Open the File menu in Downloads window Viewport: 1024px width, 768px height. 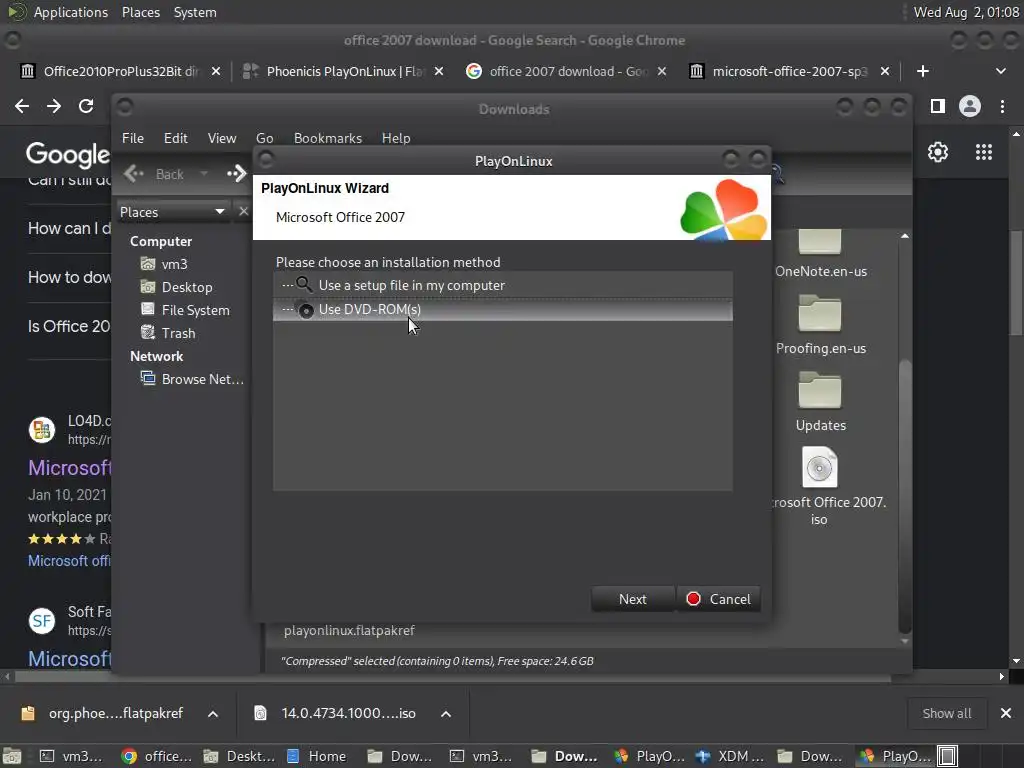click(133, 138)
